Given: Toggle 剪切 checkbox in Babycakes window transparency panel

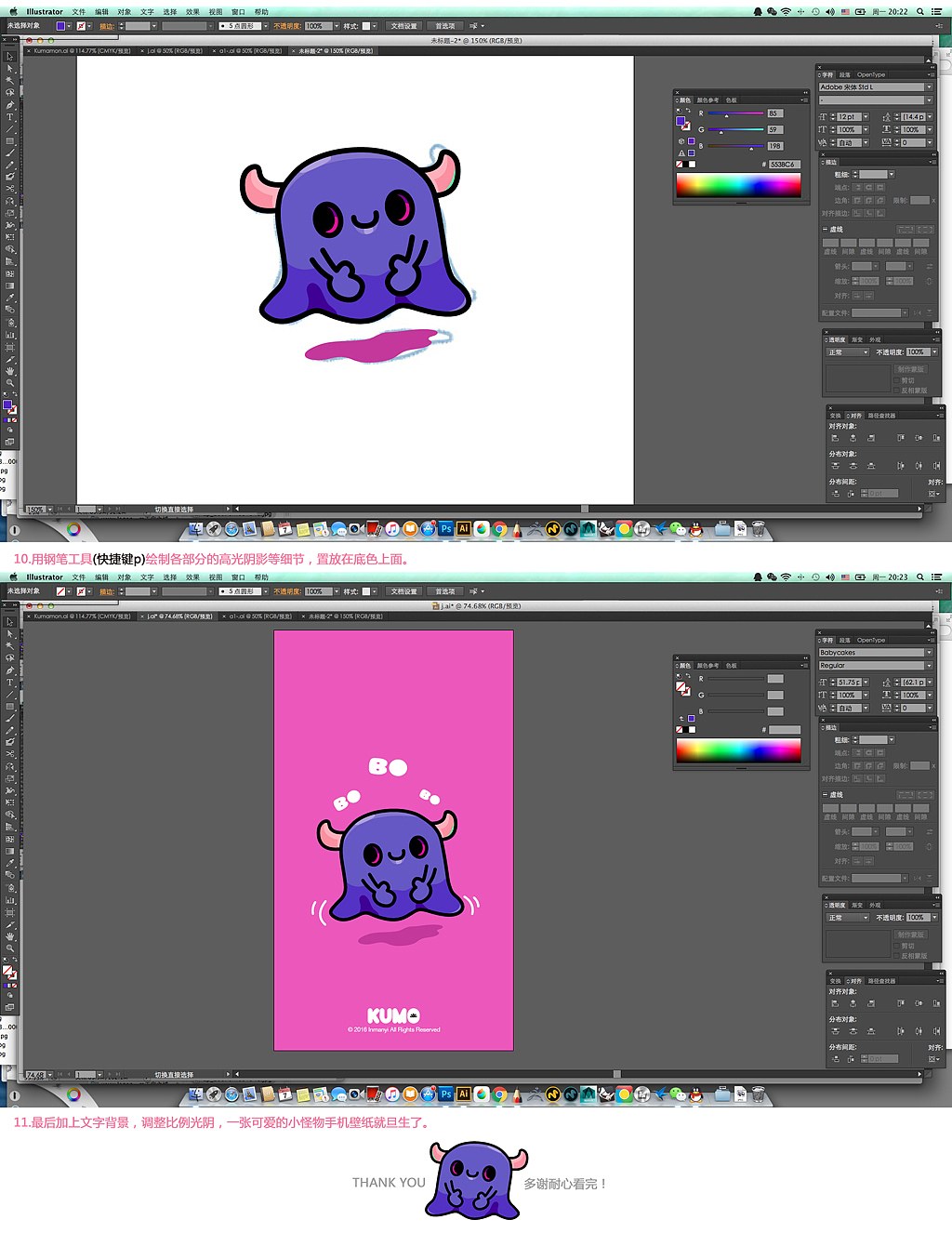Looking at the screenshot, I should point(897,946).
